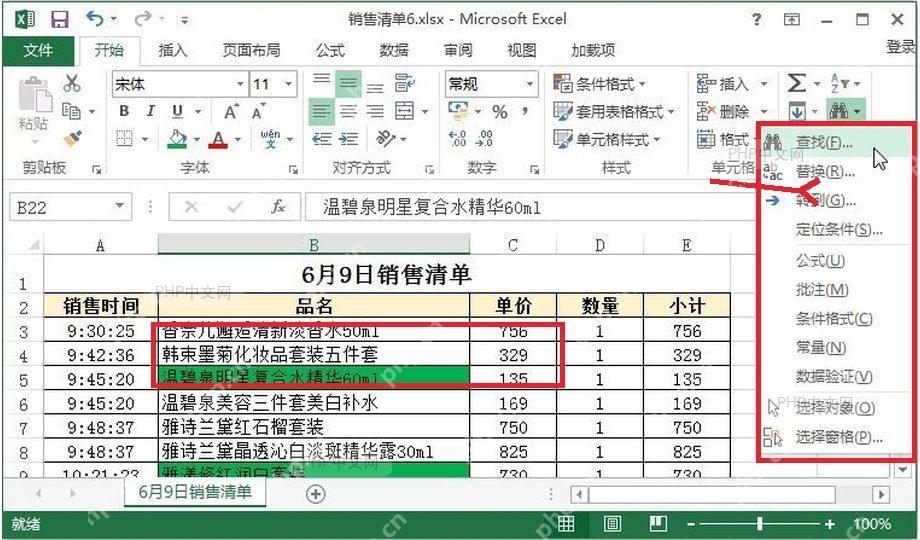Toggle Italic formatting
The width and height of the screenshot is (920, 540).
pyautogui.click(x=151, y=111)
